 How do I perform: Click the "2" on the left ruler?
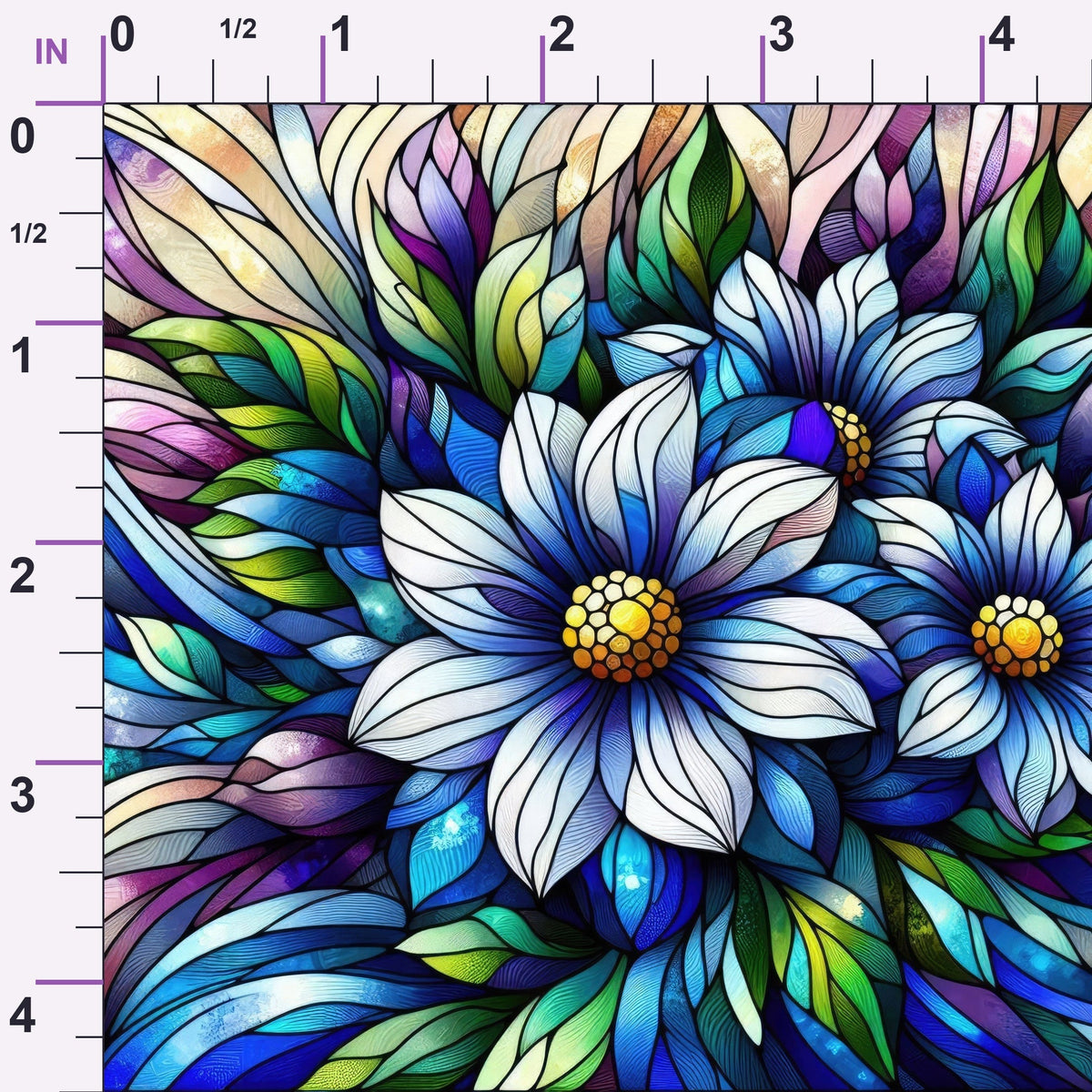pos(22,577)
